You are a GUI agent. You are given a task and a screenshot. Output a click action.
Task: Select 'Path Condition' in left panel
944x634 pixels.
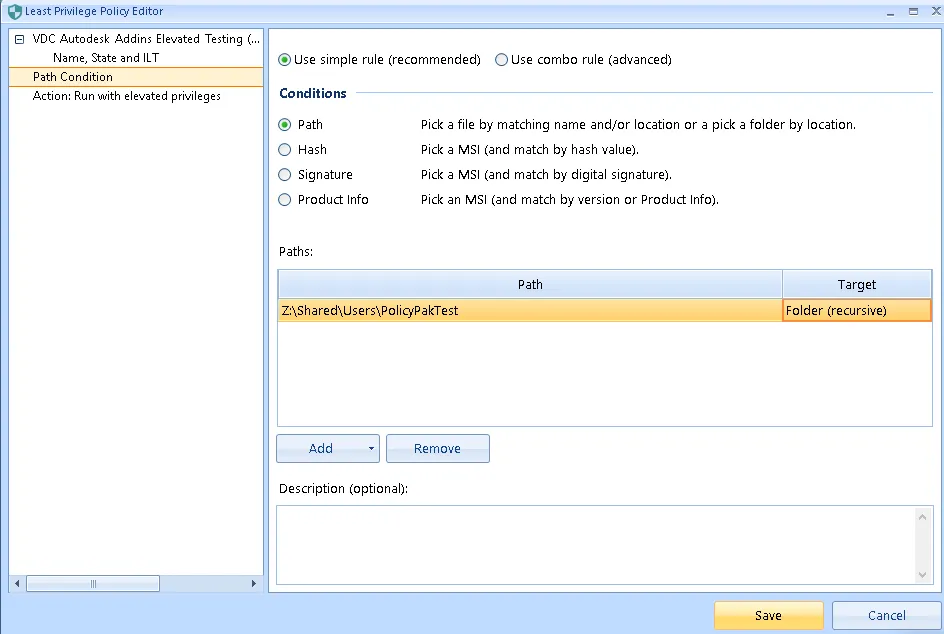[73, 77]
